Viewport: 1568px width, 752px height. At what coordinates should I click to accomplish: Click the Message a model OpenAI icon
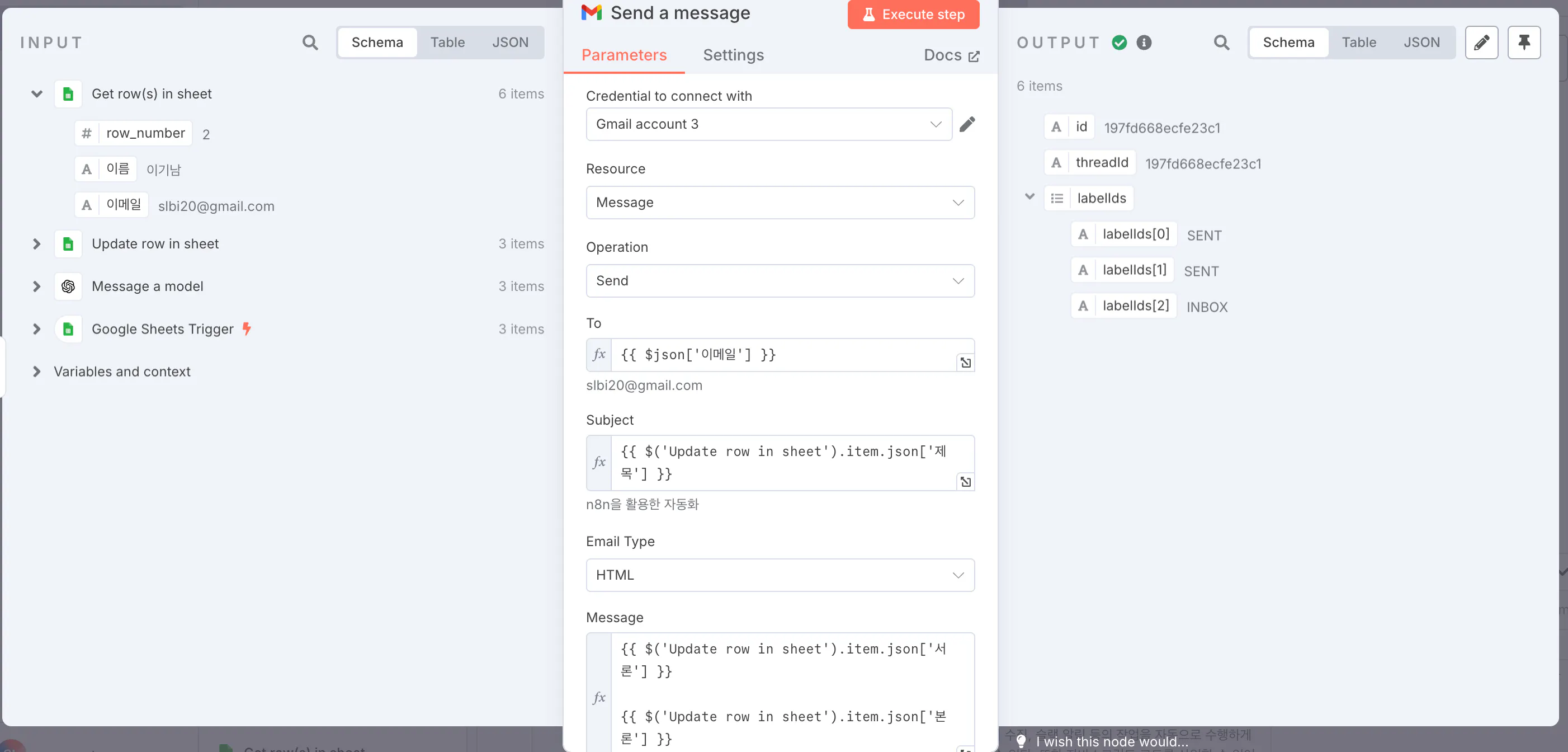68,286
